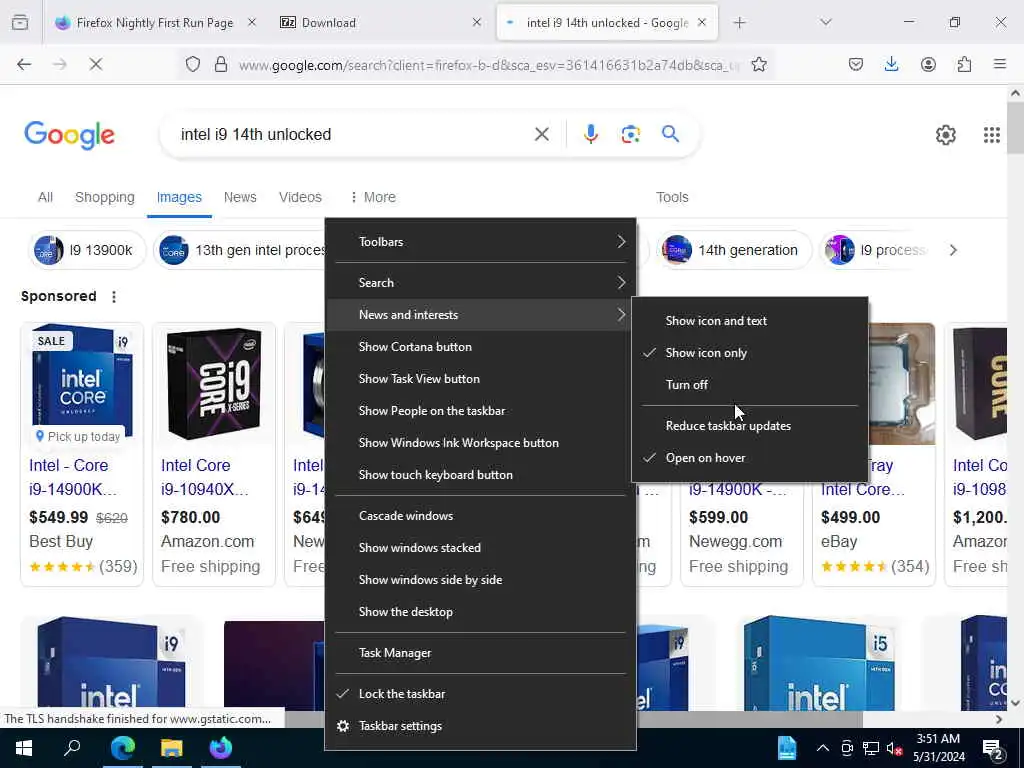
Task: Open the tracking protection shield icon
Action: coord(193,64)
